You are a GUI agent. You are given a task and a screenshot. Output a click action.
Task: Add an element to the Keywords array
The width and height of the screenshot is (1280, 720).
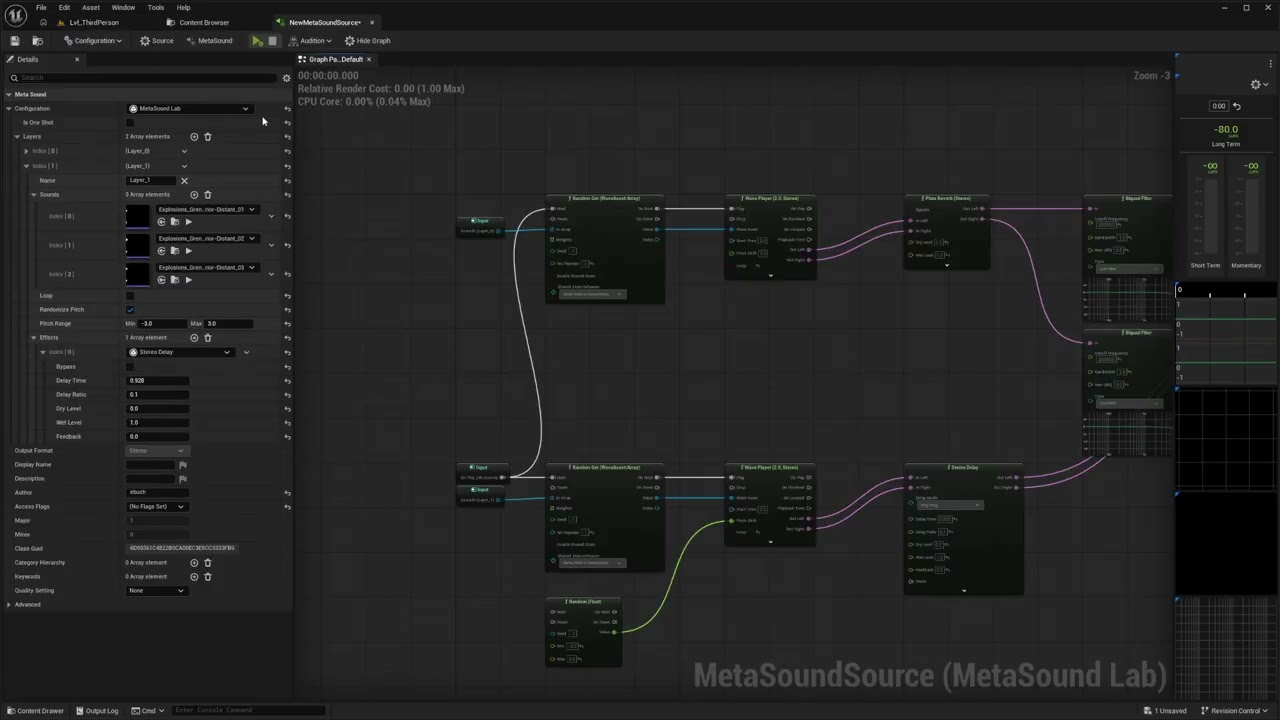click(194, 577)
